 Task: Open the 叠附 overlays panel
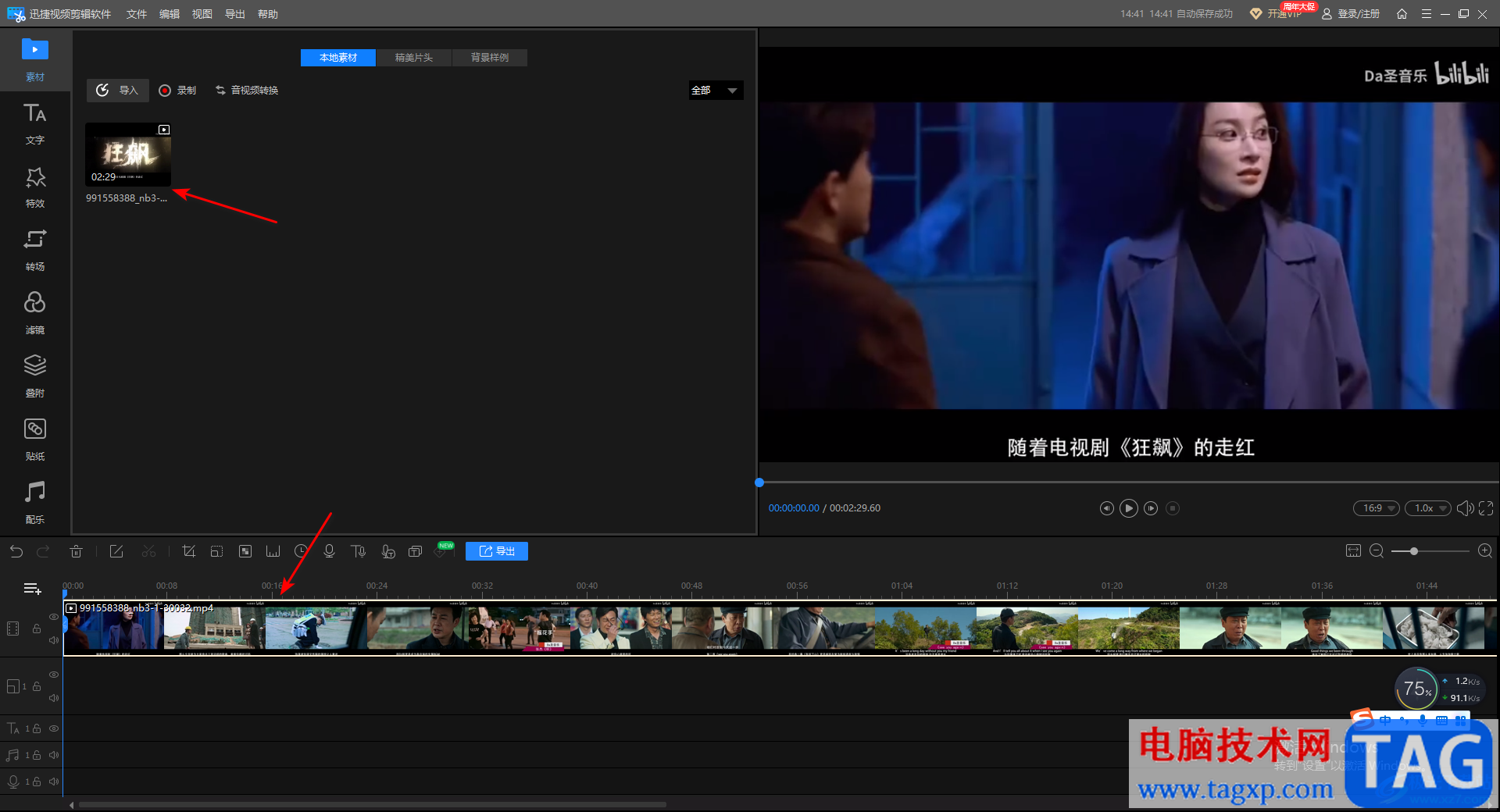coord(35,376)
